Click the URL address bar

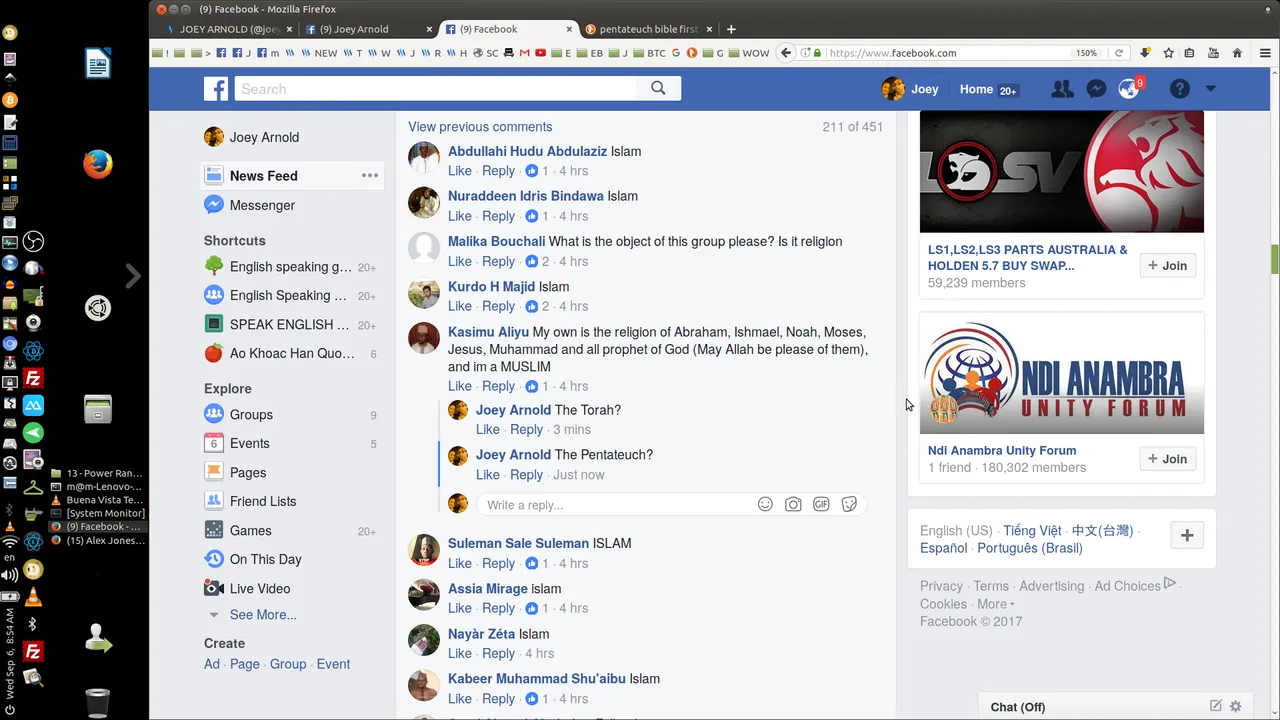click(x=950, y=53)
